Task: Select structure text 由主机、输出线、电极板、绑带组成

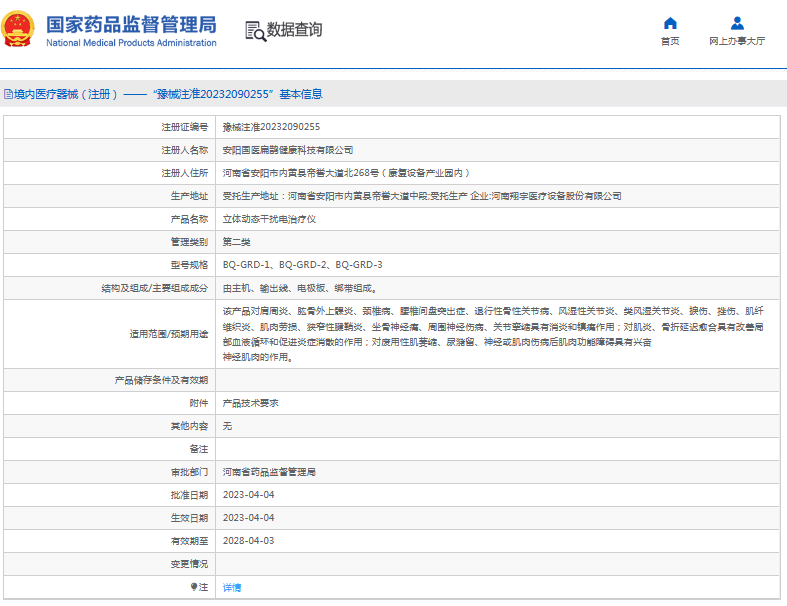Action: pos(300,288)
